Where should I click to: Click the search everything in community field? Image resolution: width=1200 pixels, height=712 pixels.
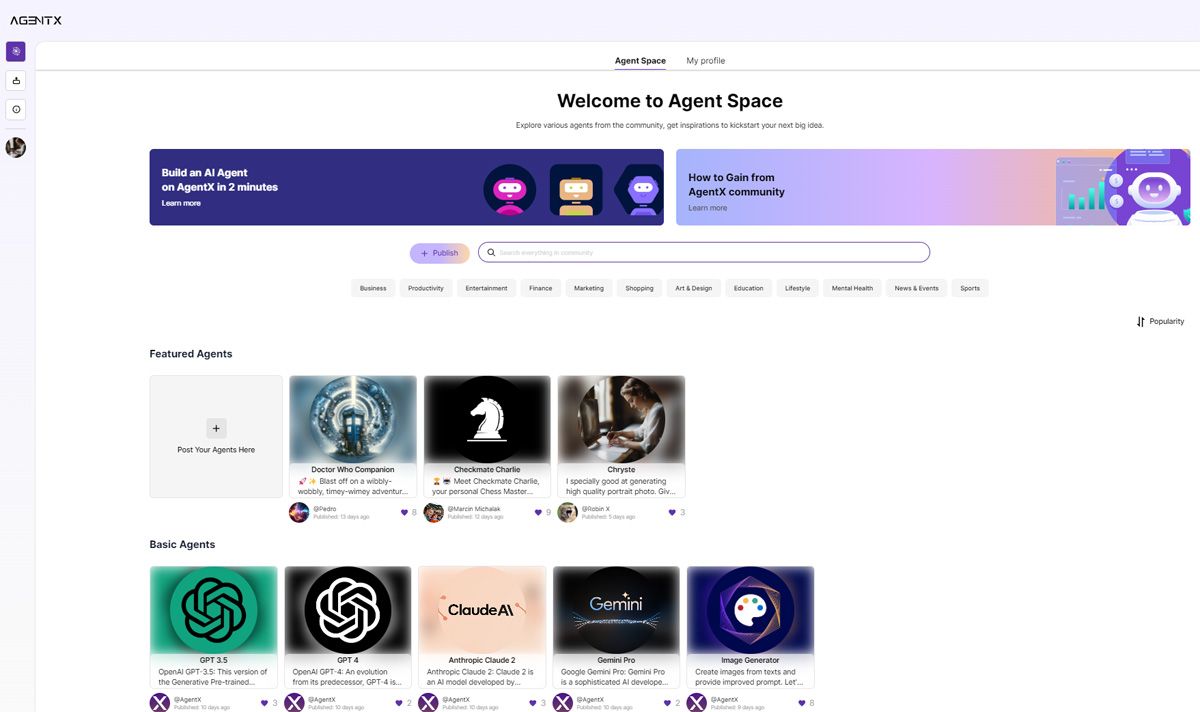(704, 253)
